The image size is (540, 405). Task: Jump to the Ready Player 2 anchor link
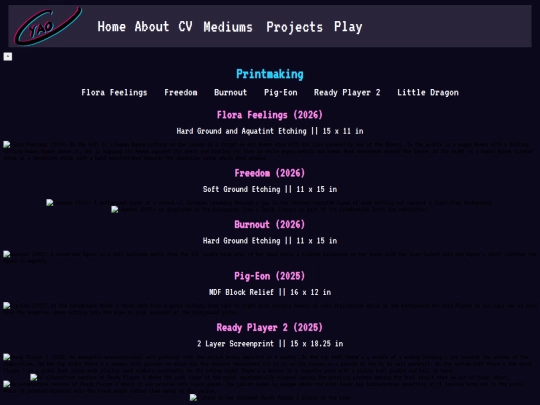click(x=347, y=93)
